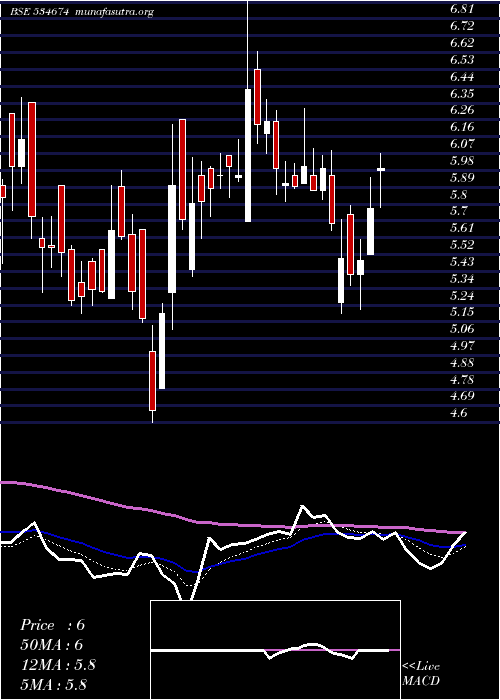
Task: Select the 6.35 price axis label
Action: (x=462, y=94)
